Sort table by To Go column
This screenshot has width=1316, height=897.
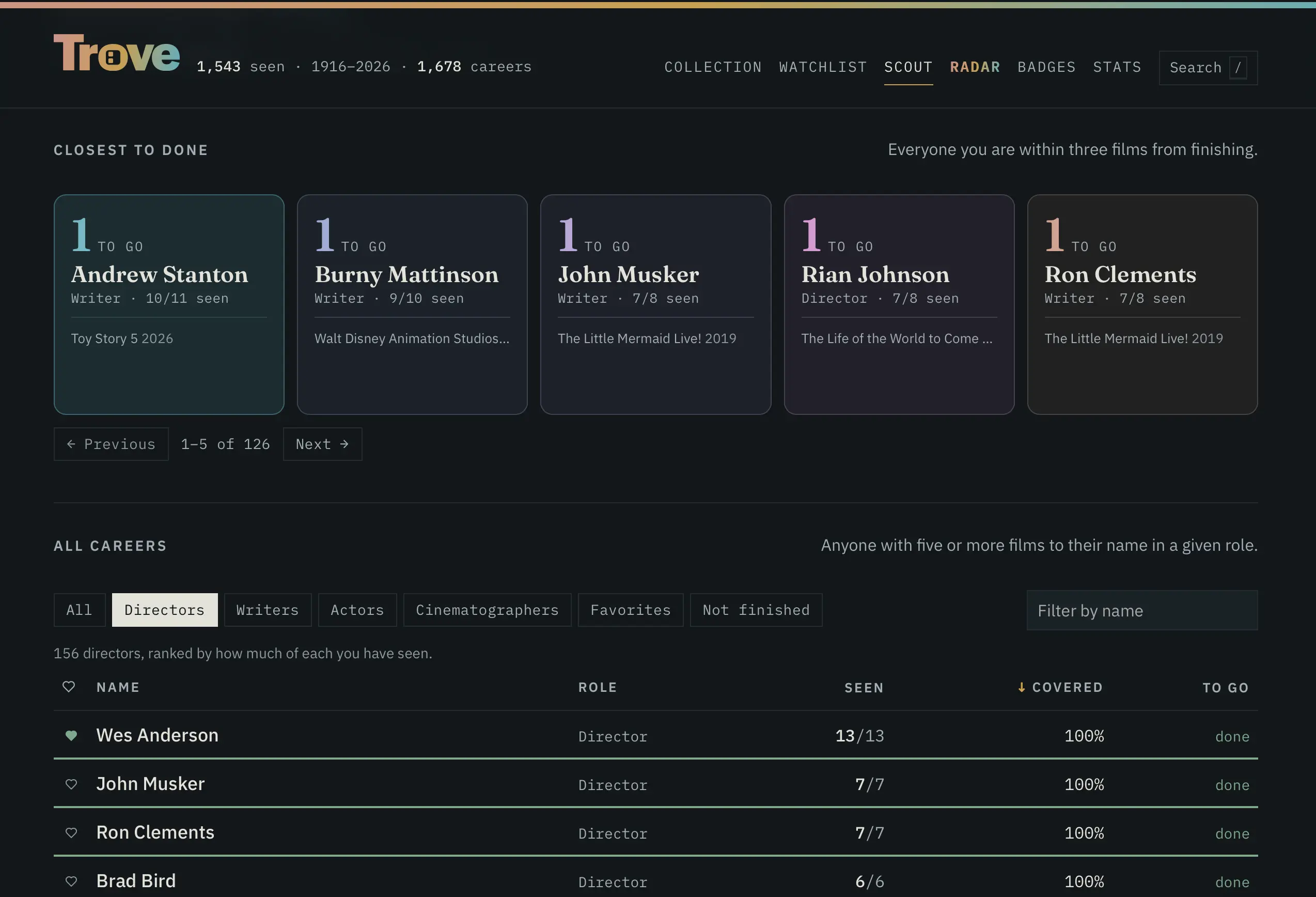(x=1226, y=688)
